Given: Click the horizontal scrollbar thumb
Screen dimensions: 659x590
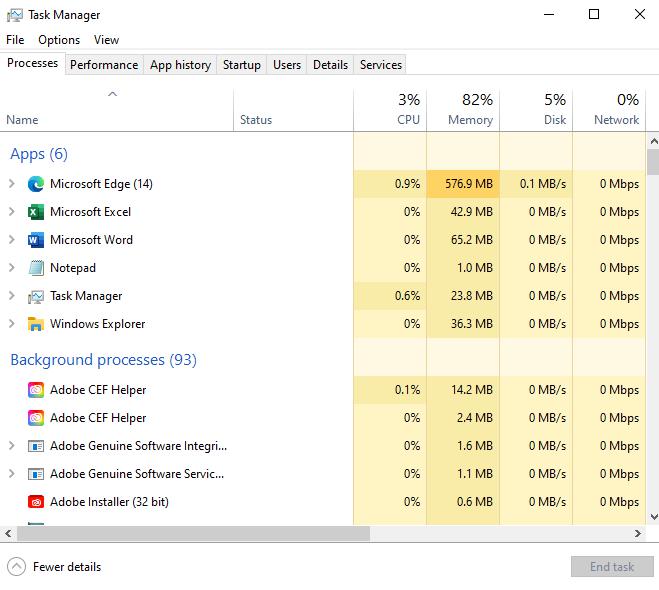Looking at the screenshot, I should pos(193,533).
